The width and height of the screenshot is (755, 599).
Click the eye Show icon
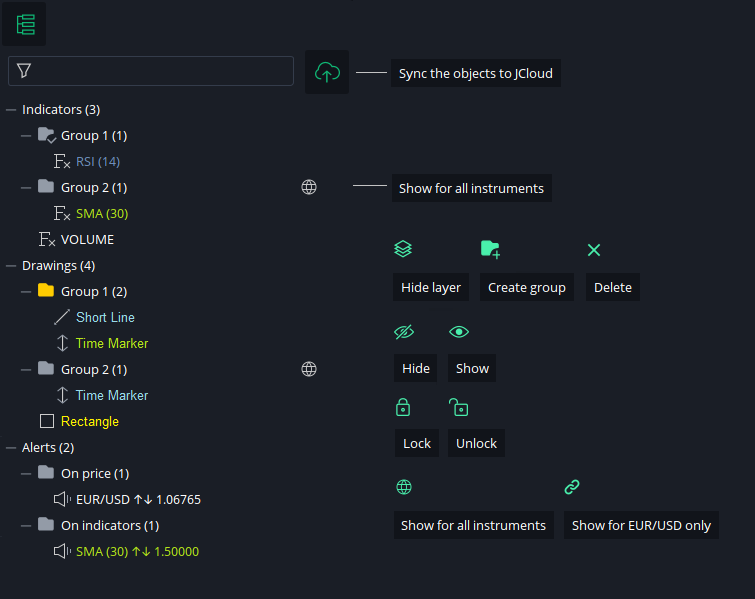point(459,332)
